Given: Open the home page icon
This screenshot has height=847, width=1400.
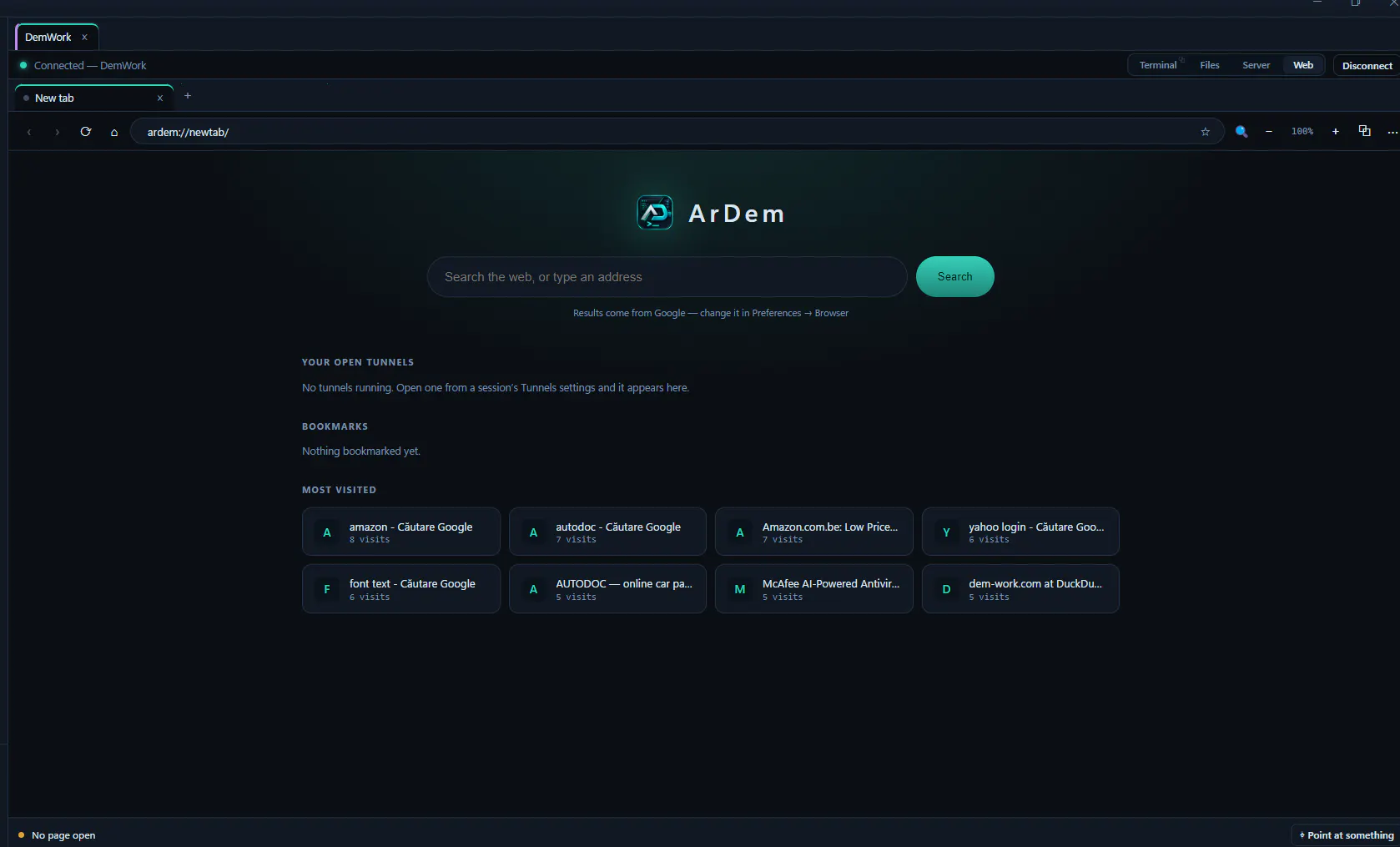Looking at the screenshot, I should pos(114,132).
